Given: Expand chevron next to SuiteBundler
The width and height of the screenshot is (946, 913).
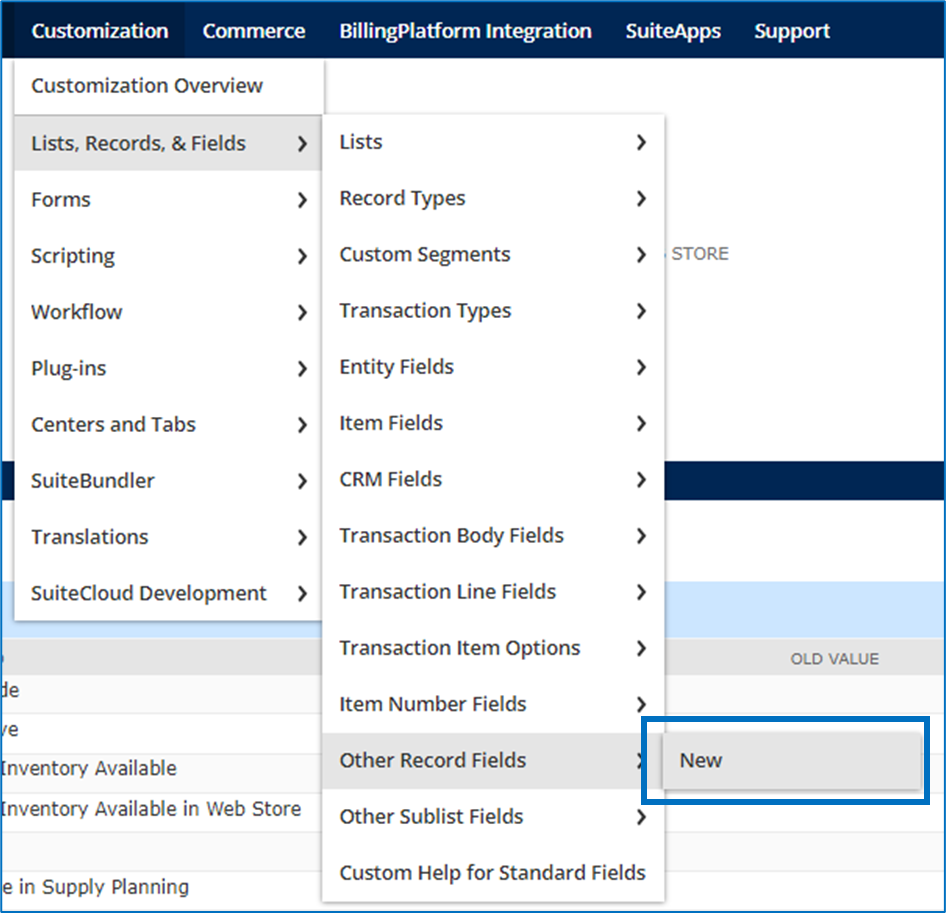Looking at the screenshot, I should [302, 481].
